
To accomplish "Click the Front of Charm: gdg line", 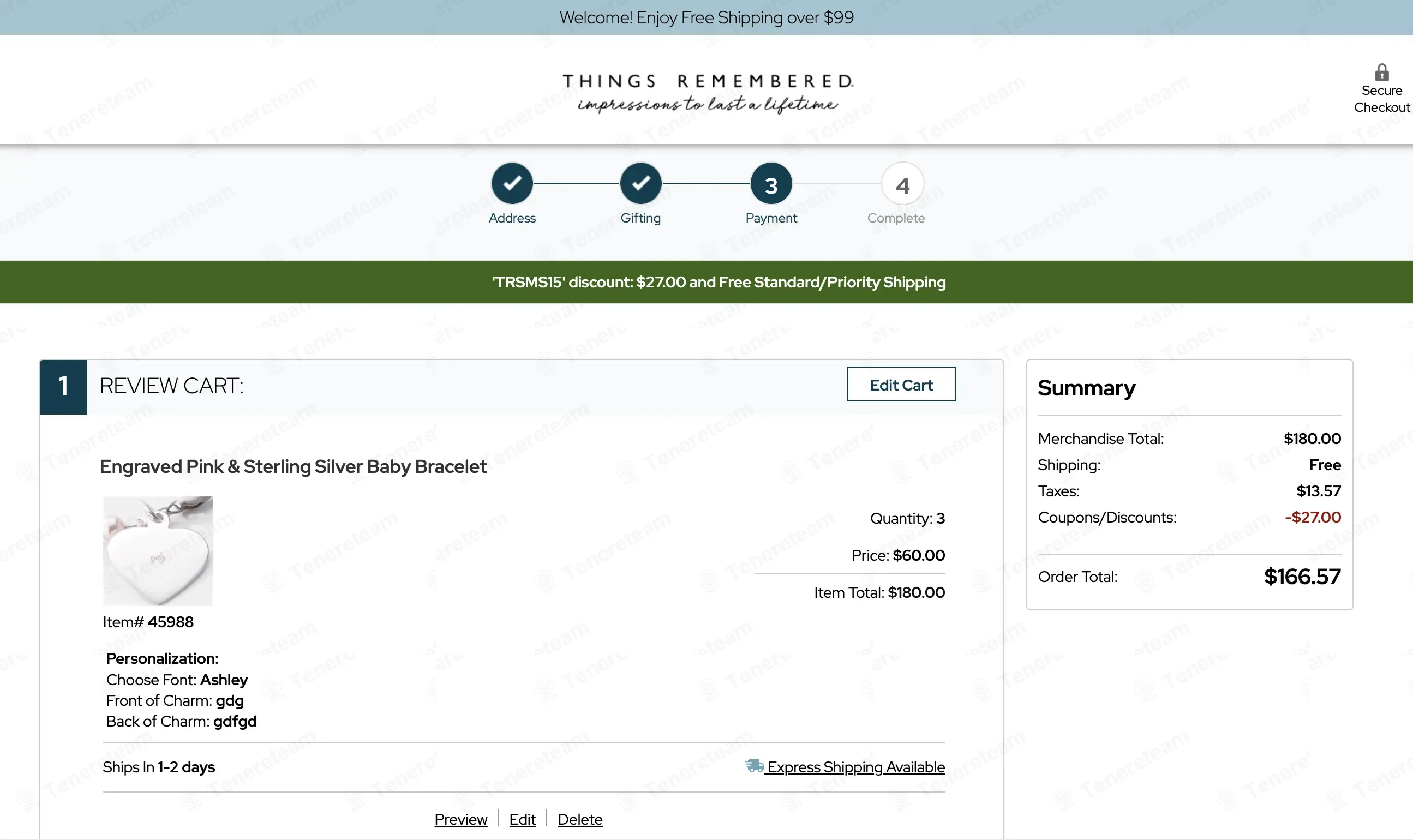I will pos(175,701).
